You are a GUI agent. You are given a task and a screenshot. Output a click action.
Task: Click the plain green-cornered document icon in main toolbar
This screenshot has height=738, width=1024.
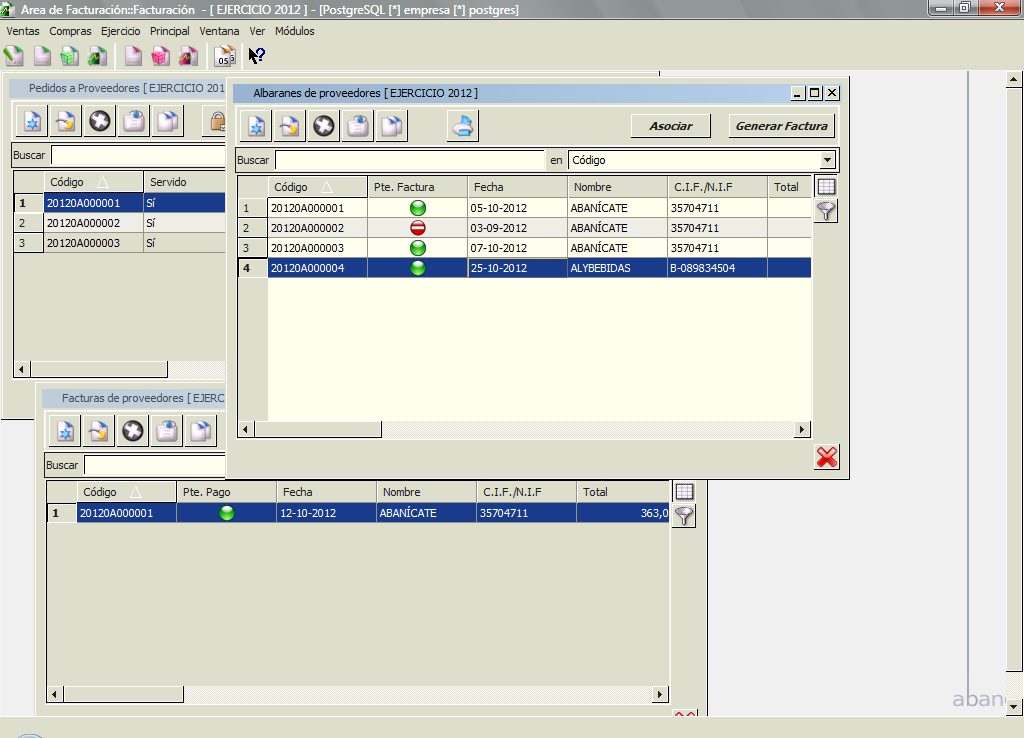(42, 56)
